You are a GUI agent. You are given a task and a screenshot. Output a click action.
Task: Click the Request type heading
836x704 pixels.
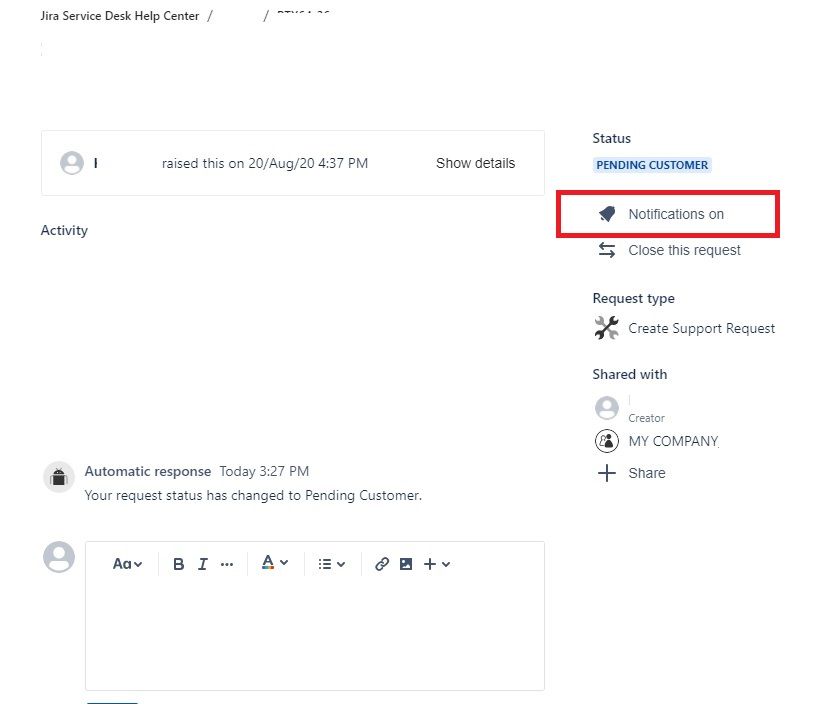pos(633,298)
